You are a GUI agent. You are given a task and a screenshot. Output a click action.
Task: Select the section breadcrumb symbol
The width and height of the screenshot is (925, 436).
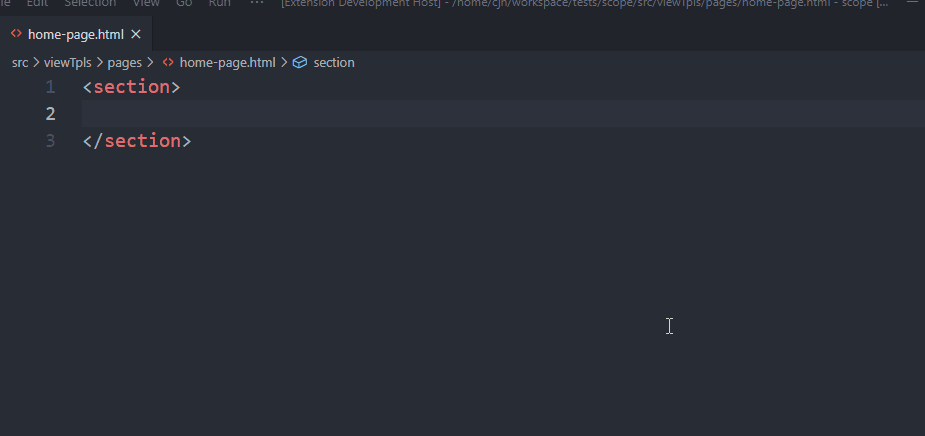(x=334, y=63)
